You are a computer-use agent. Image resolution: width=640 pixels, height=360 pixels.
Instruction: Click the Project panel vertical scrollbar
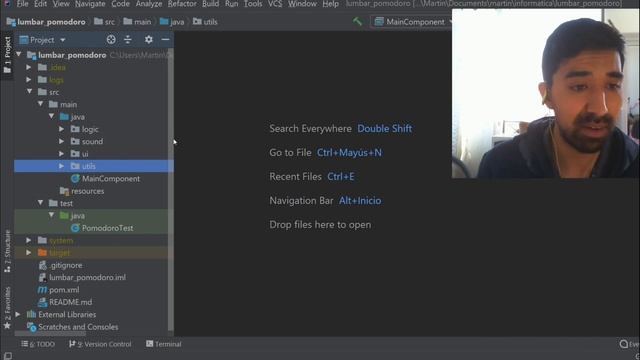point(171,190)
